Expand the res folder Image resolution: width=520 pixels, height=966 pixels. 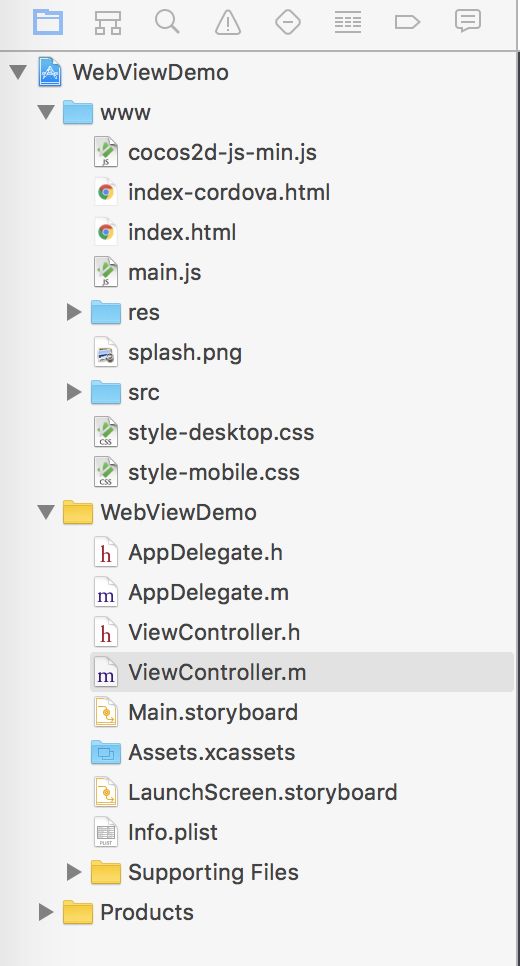[x=74, y=312]
